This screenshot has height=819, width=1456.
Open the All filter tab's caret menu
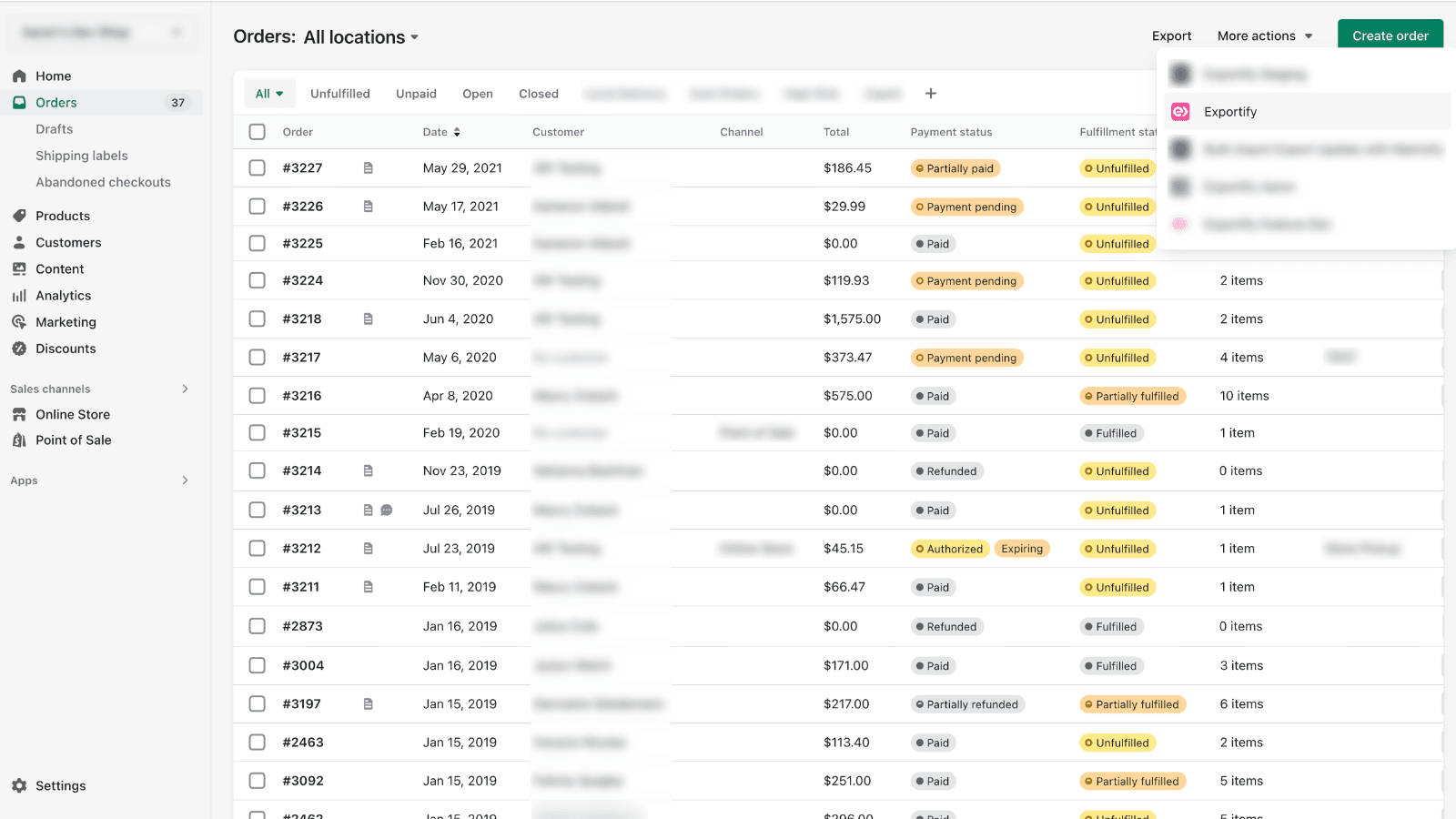point(278,93)
